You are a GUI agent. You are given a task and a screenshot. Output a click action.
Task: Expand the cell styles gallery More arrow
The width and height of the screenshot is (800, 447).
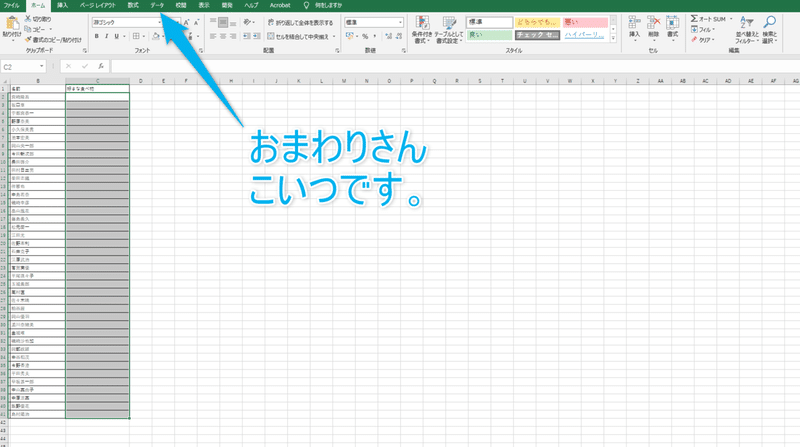tap(613, 38)
